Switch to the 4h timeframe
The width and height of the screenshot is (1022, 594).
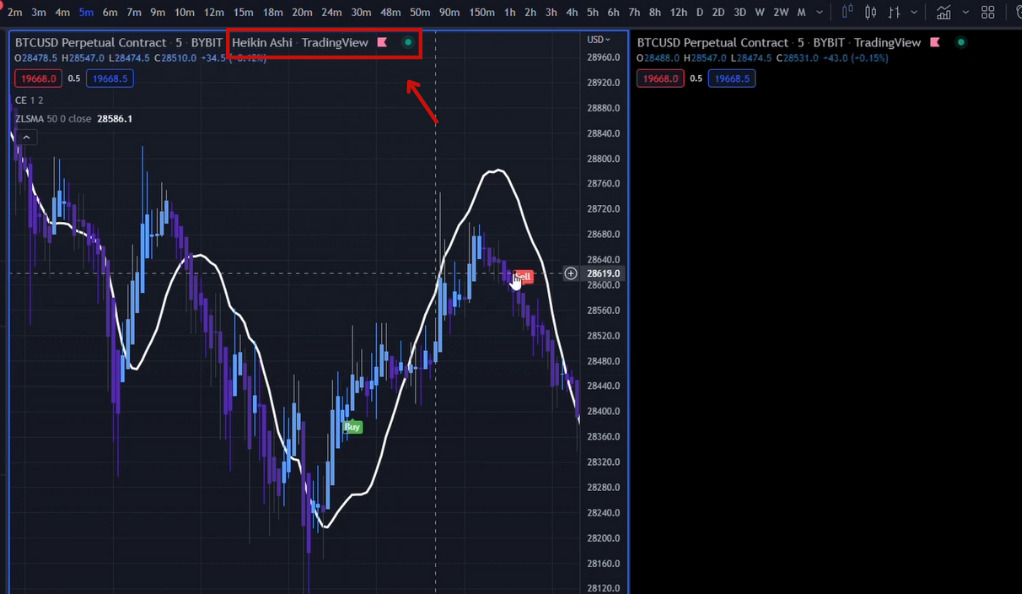point(572,12)
